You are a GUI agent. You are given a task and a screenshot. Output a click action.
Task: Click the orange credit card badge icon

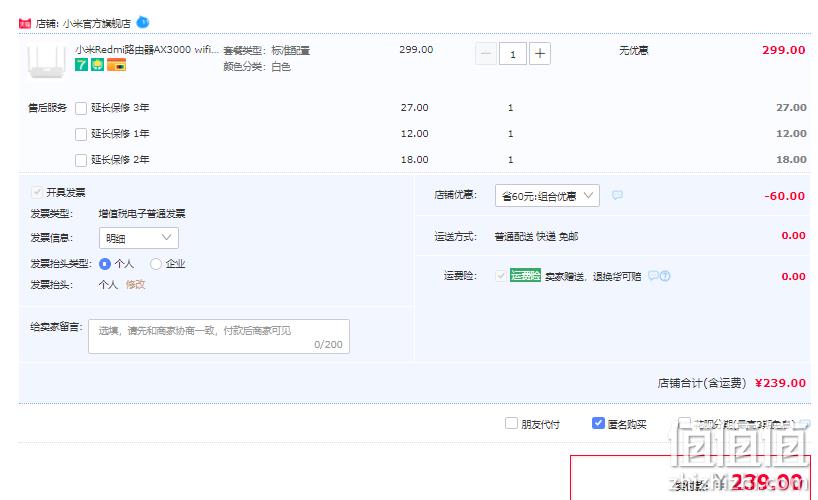coord(116,65)
